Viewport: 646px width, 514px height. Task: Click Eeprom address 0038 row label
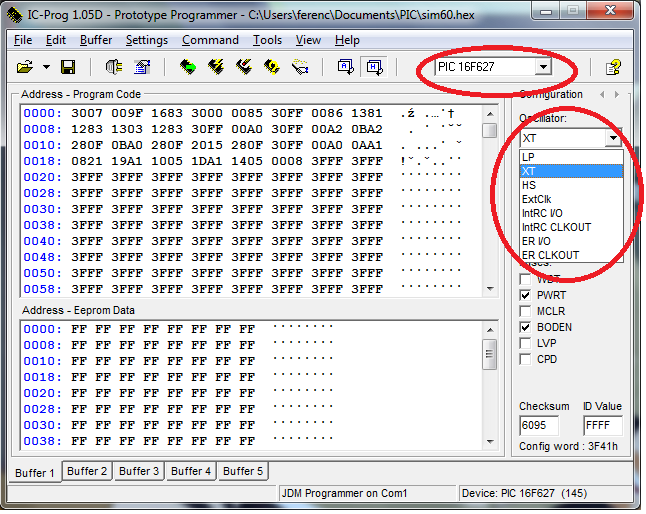tap(42, 442)
